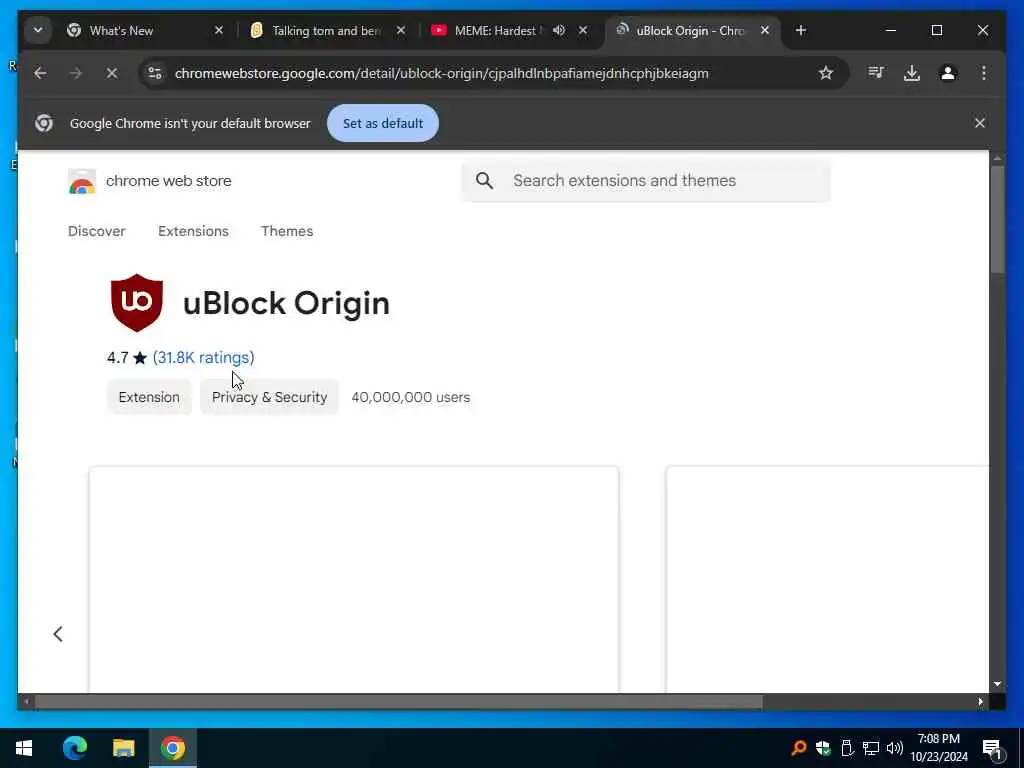
Task: Close the uBlock Origin tab
Action: click(x=765, y=30)
